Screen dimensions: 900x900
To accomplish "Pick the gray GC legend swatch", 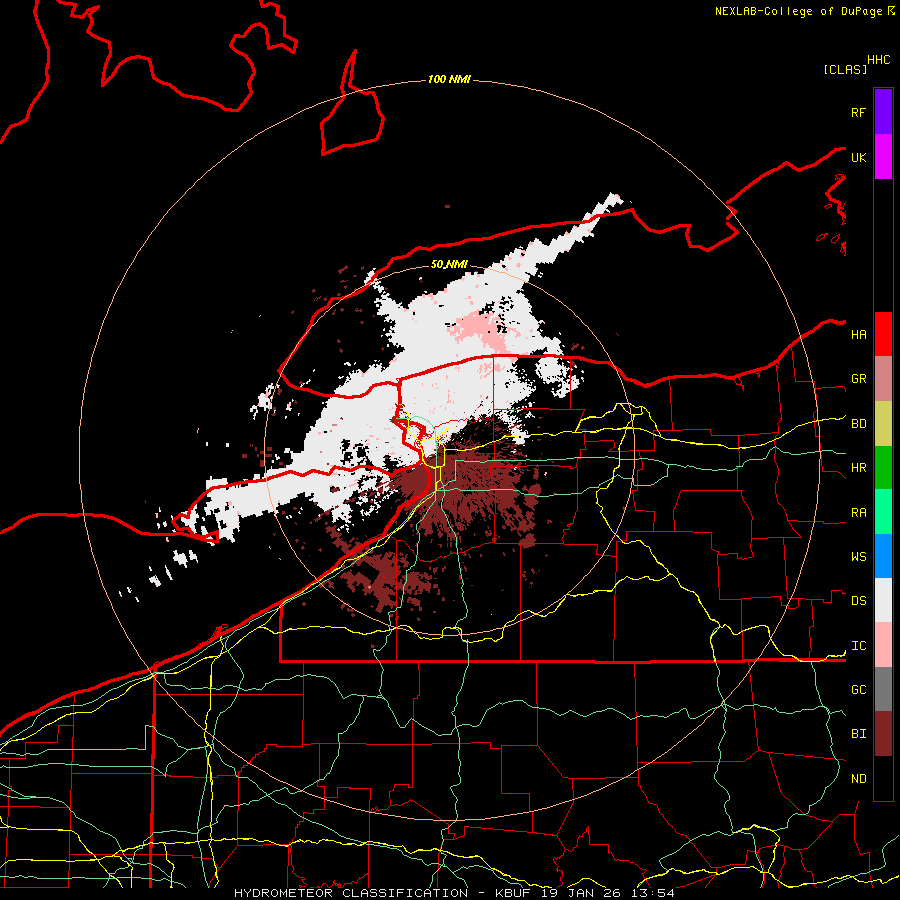I will tap(883, 689).
